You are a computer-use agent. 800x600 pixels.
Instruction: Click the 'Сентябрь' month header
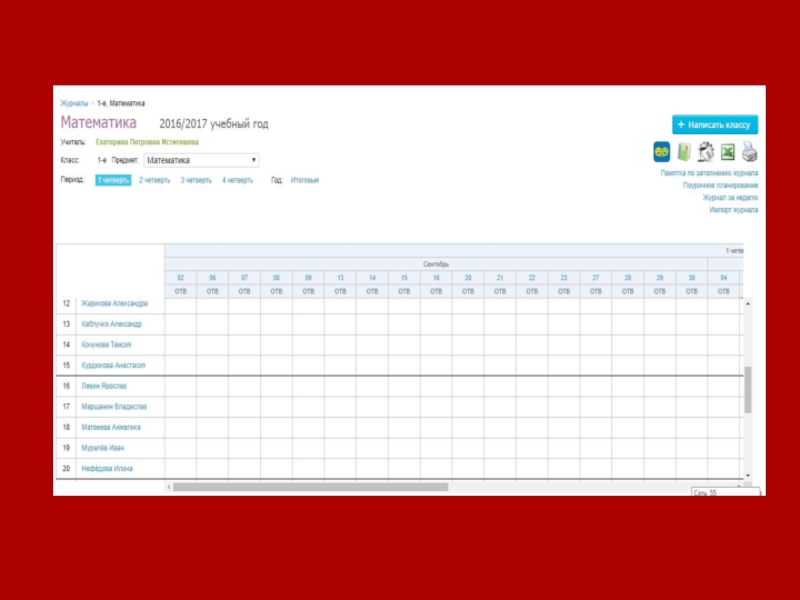(x=436, y=264)
